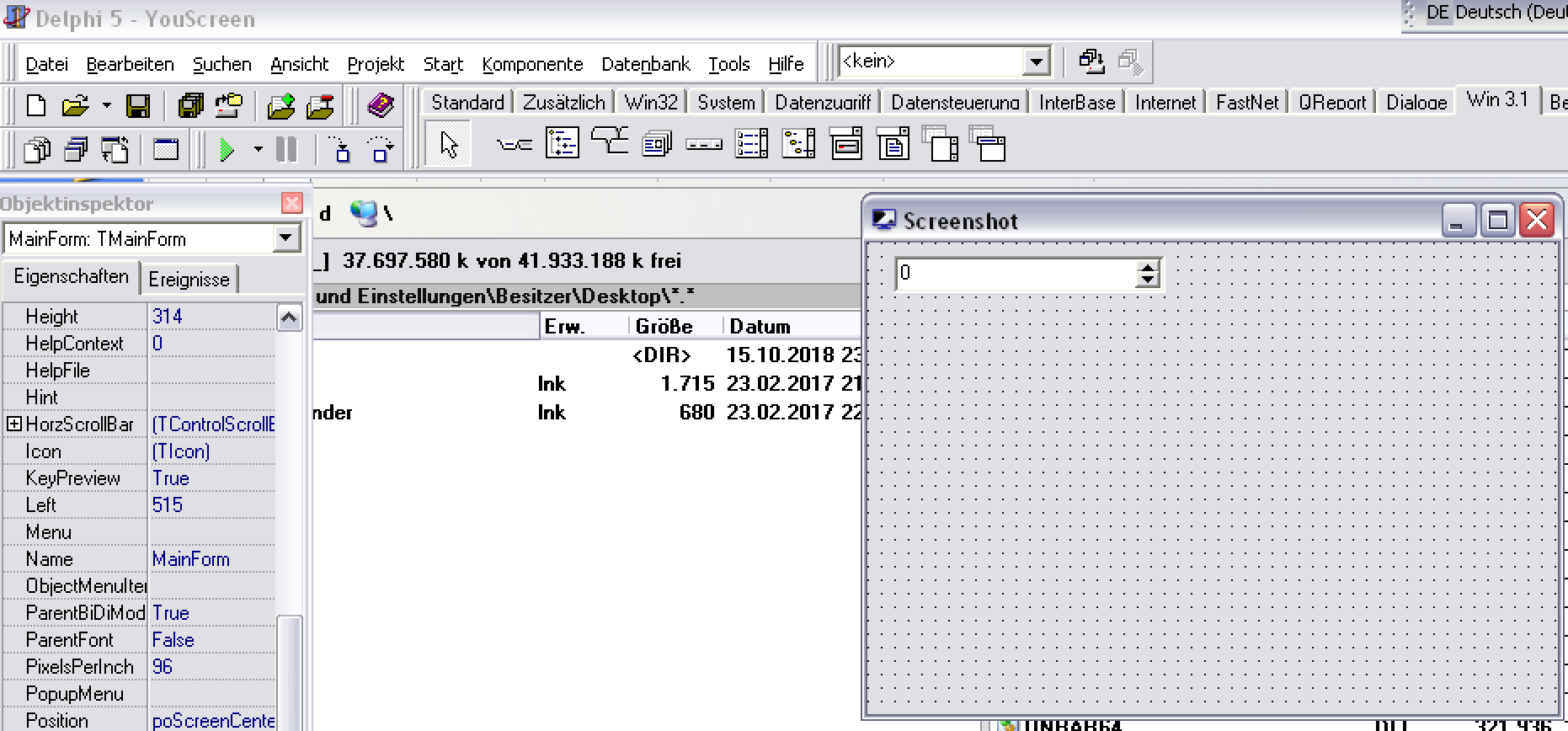Open dropdown arrow next to Run button

coord(258,150)
